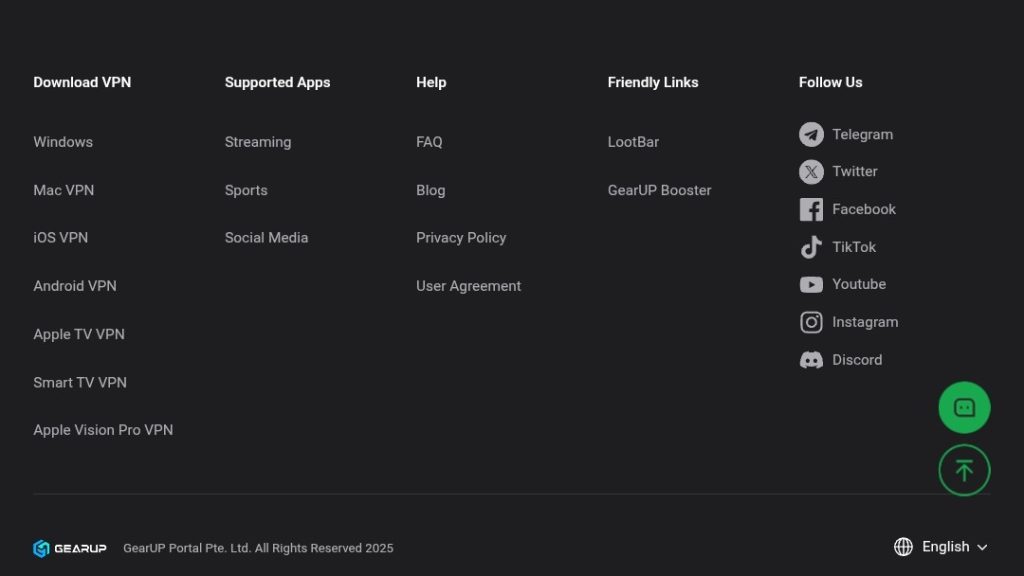Open the GearUP Booster link
This screenshot has width=1024, height=576.
pos(659,190)
